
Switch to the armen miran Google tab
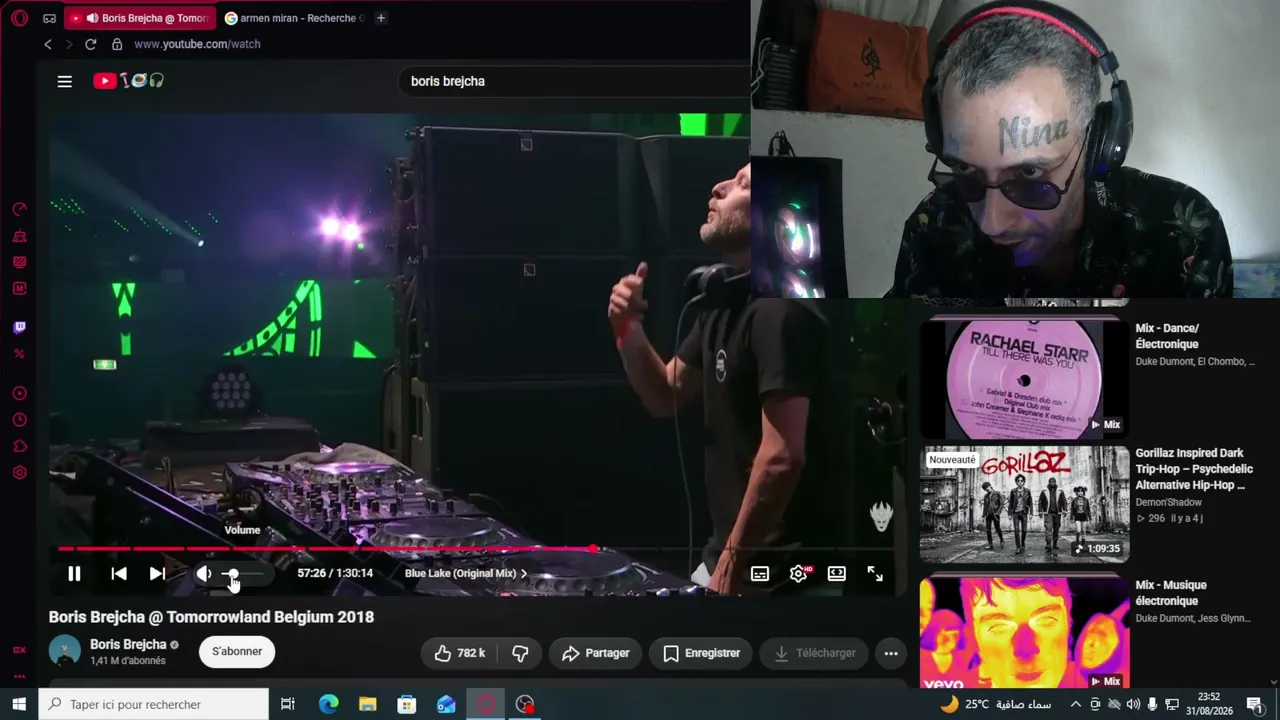(x=294, y=18)
